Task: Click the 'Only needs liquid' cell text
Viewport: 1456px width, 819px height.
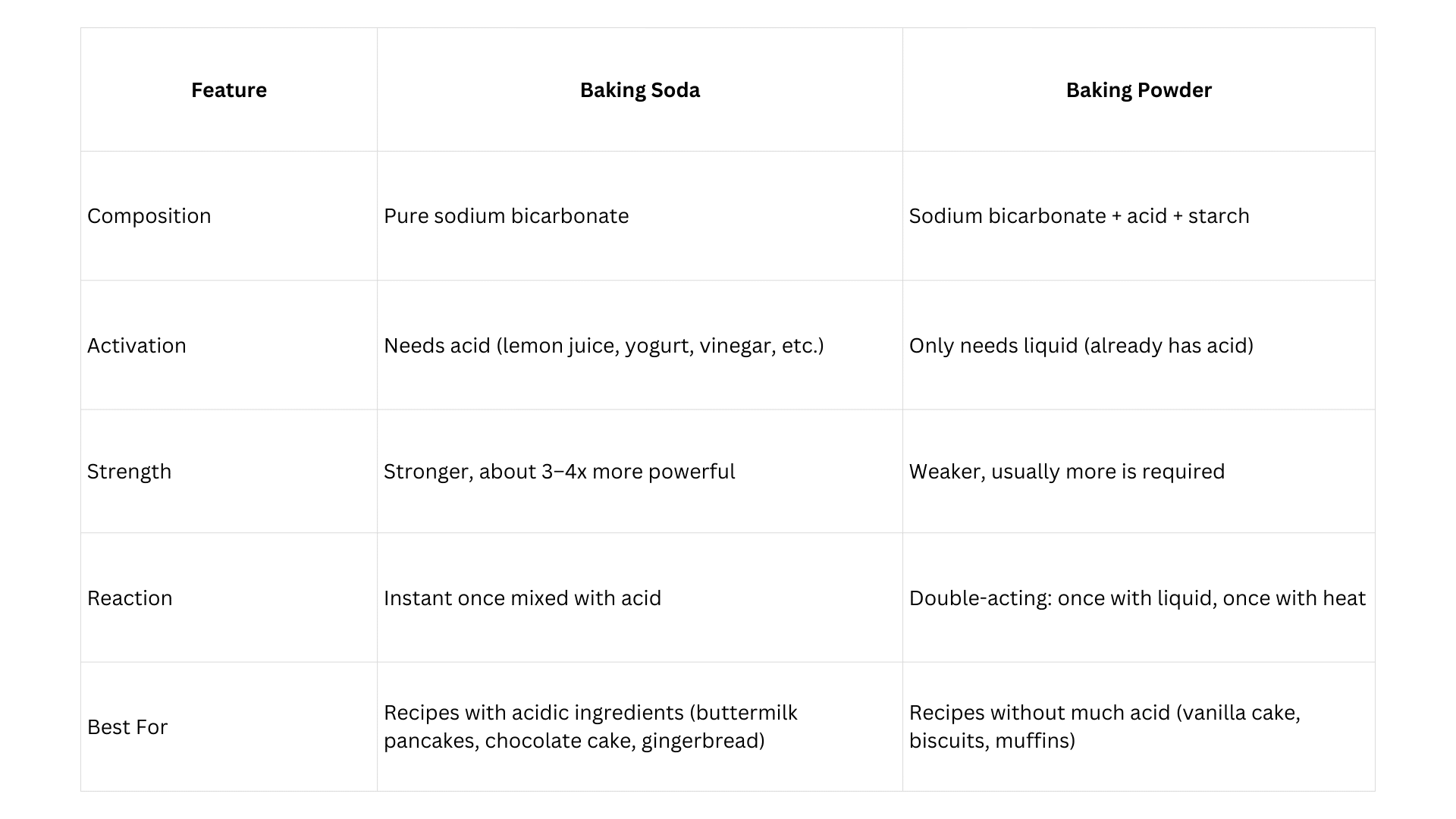Action: pos(1081,346)
